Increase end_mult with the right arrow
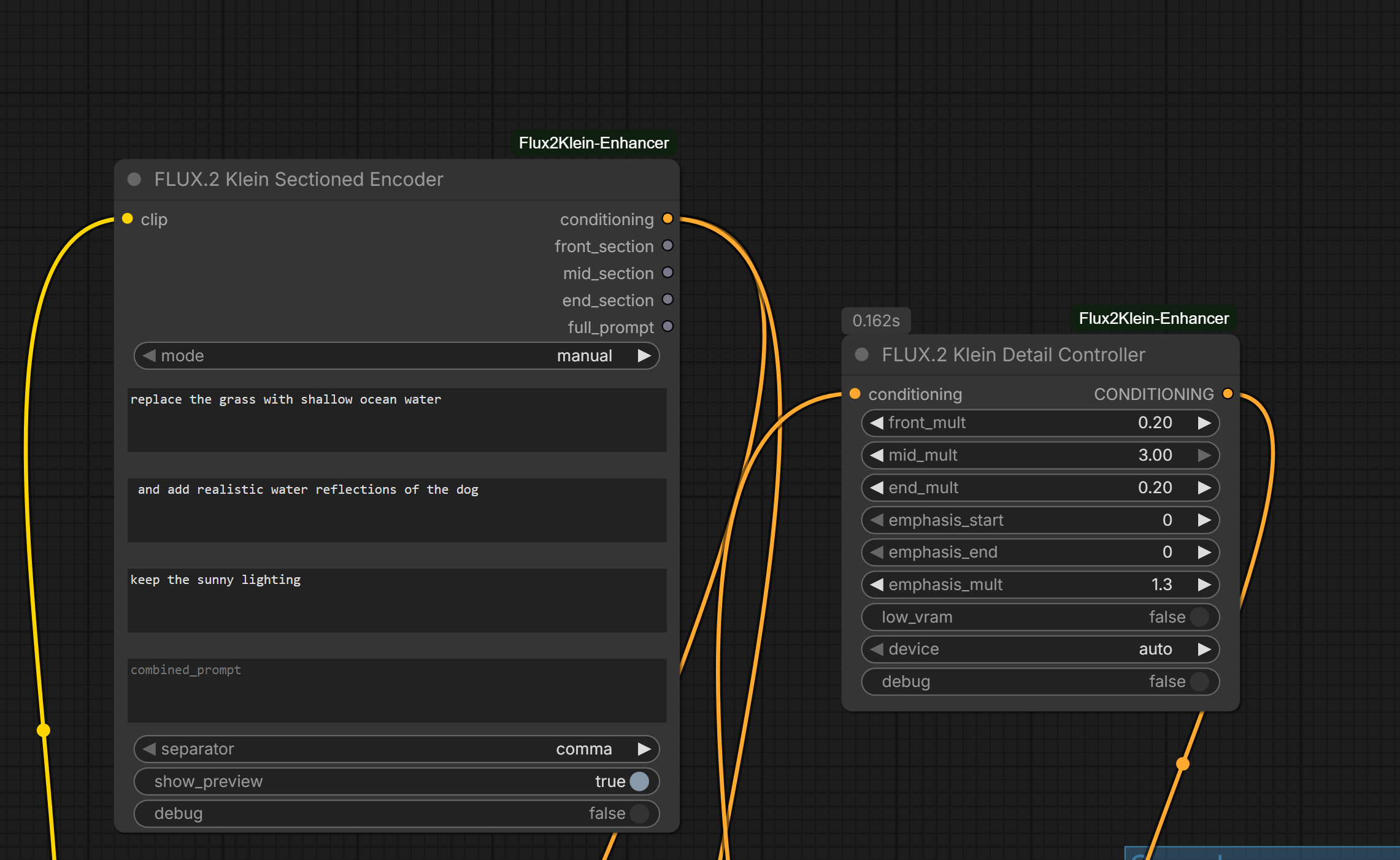 [x=1204, y=488]
